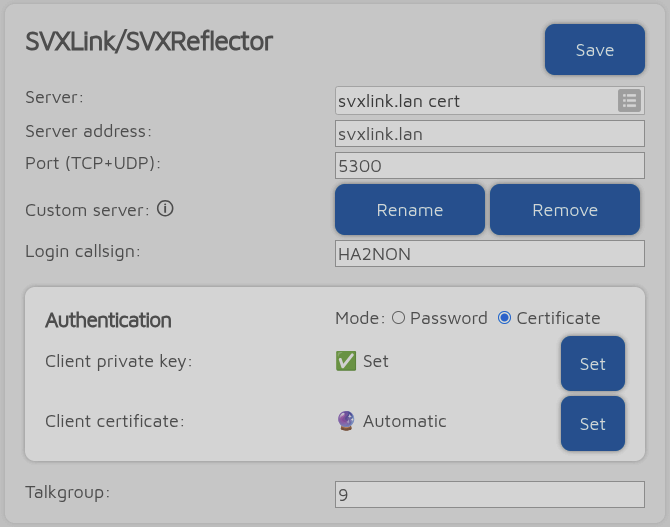
Task: Select Certificate authentication mode
Action: coord(504,318)
